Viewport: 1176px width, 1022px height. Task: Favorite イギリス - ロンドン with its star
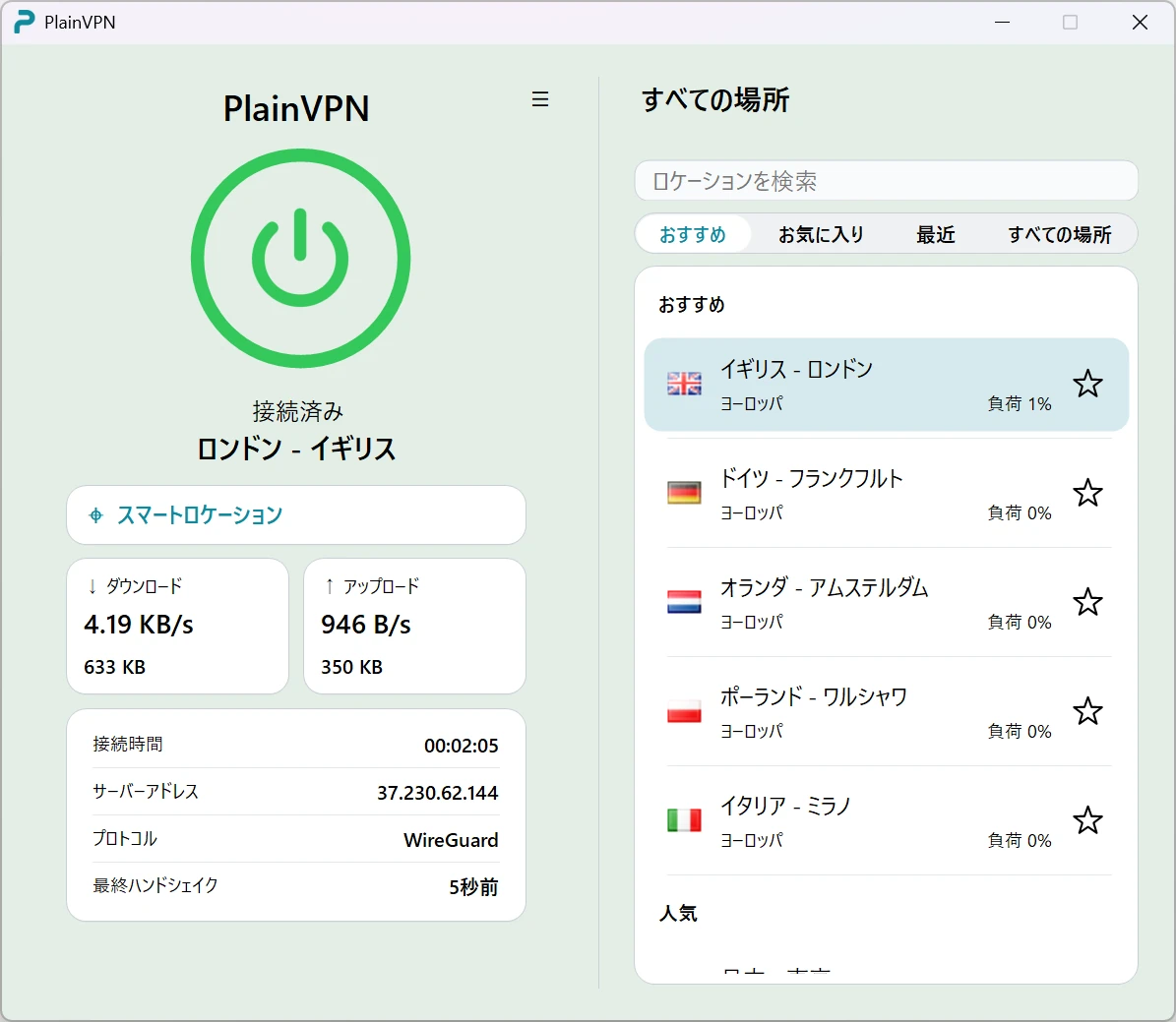coord(1087,384)
